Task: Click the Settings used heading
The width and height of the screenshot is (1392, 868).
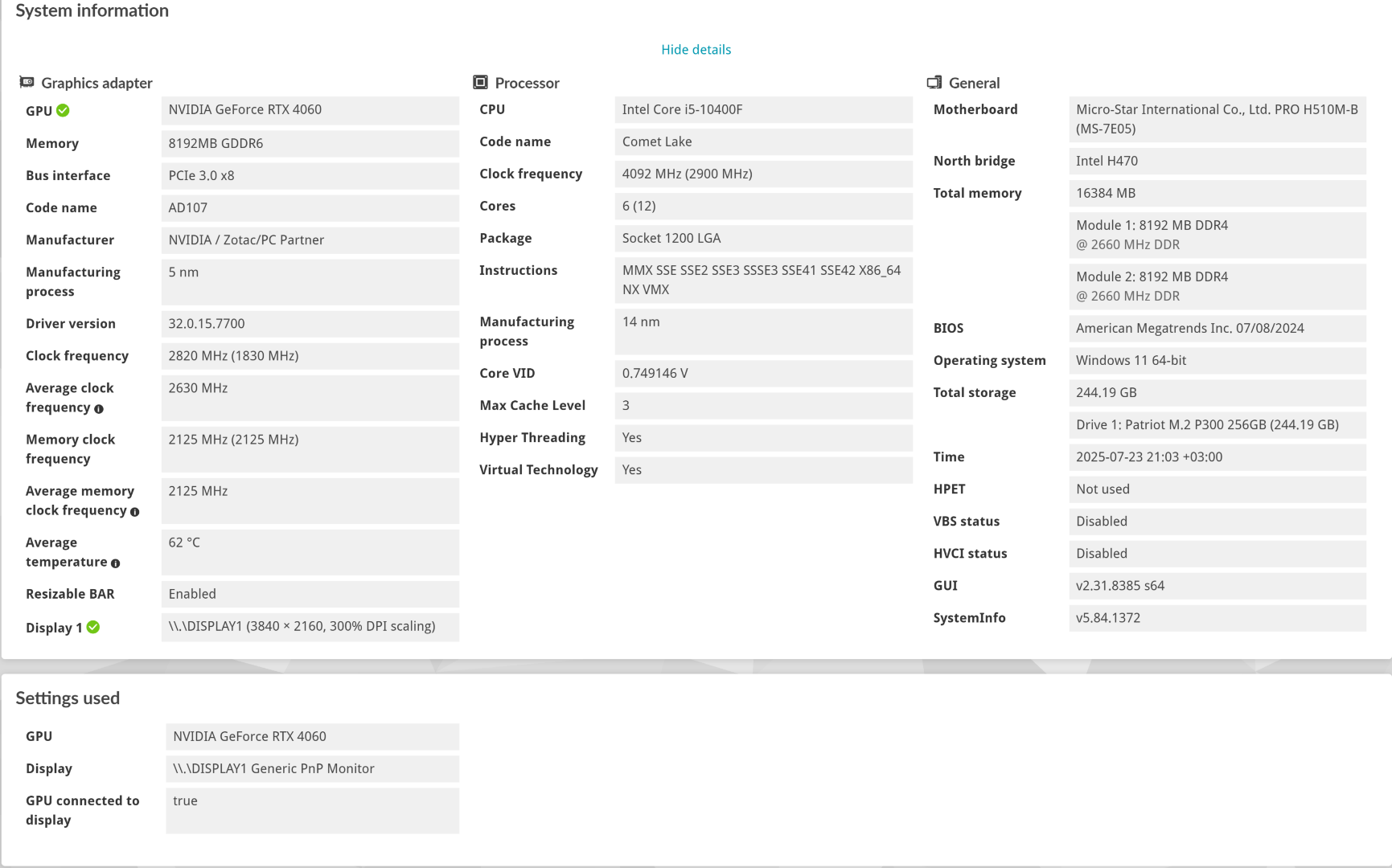Action: (x=68, y=698)
